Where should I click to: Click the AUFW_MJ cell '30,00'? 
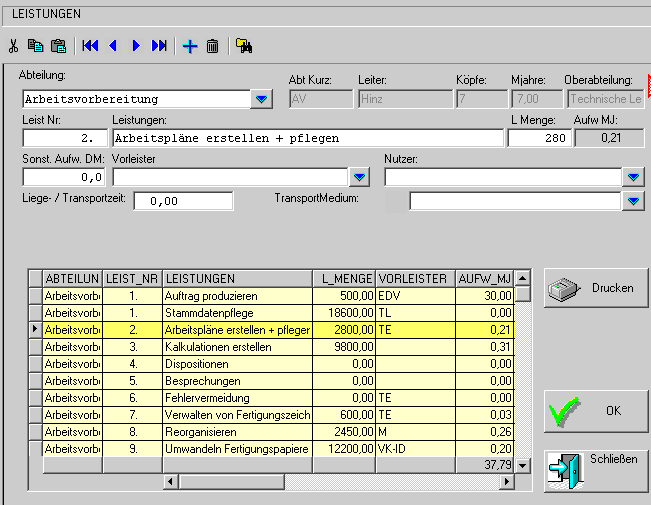(485, 296)
